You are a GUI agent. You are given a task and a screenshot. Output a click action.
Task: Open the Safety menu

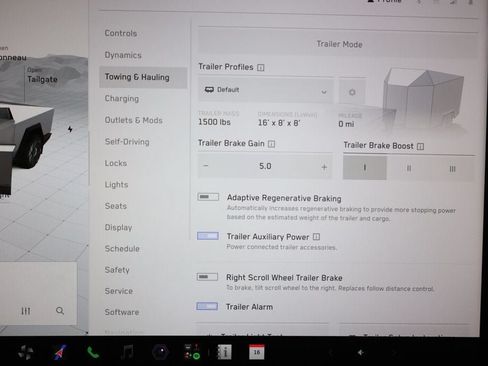click(117, 270)
